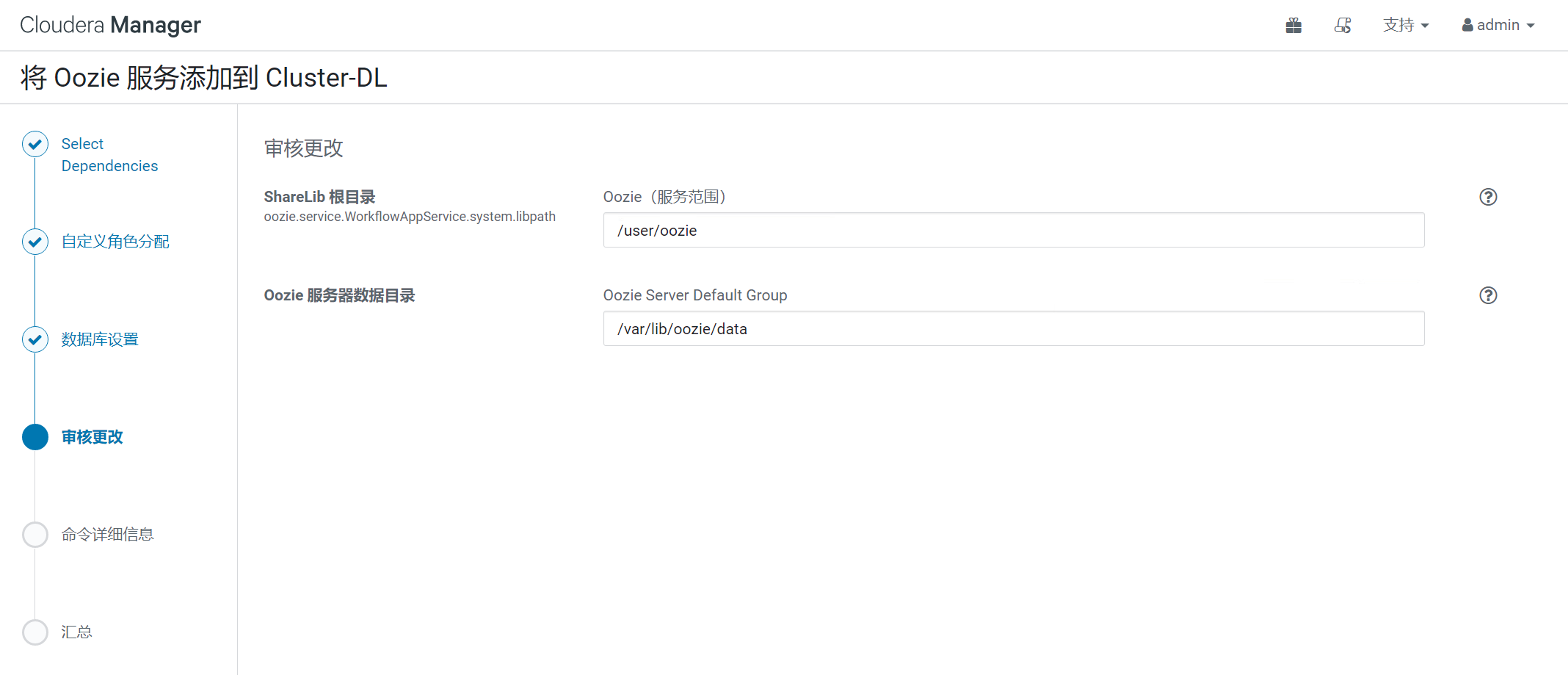Click the 命令详细信息 step label
Viewport: 1568px width, 675px height.
coord(107,535)
